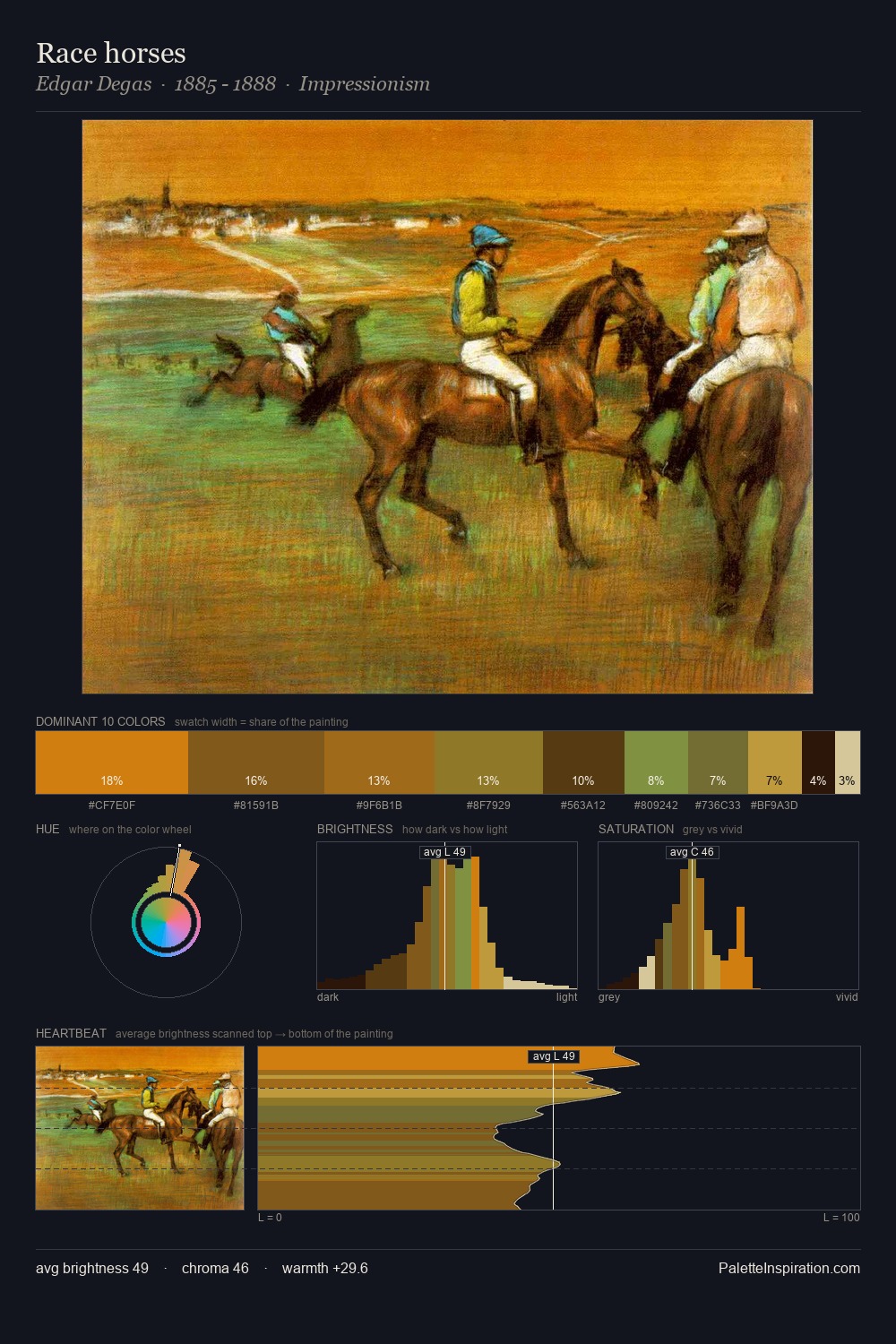896x1344 pixels.
Task: Click the avg L 49 label in Brightness chart
Action: tap(444, 852)
